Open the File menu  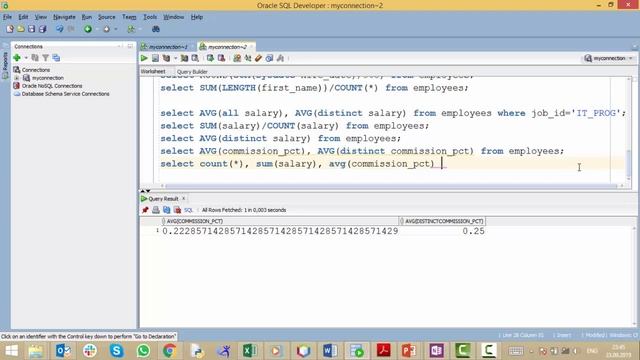7,17
